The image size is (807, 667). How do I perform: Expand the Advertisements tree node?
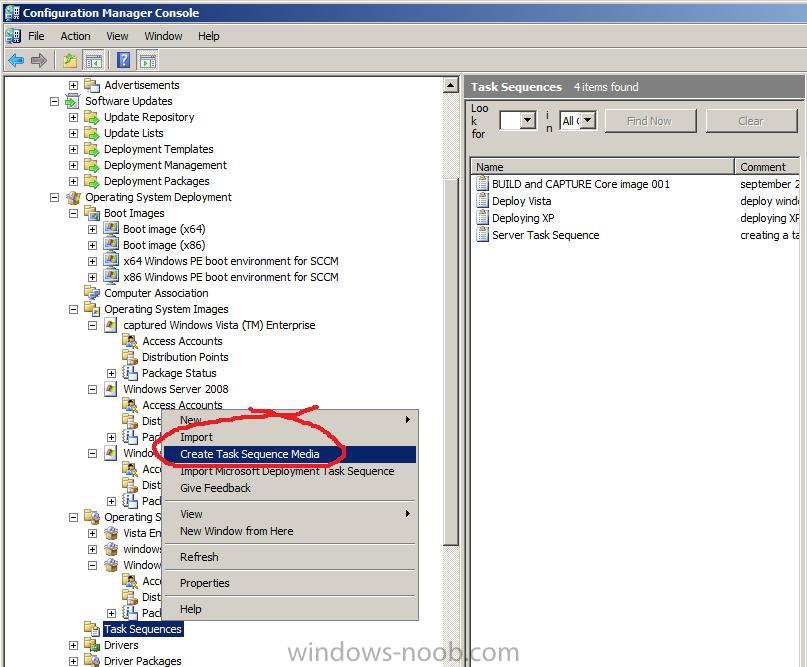(x=74, y=85)
